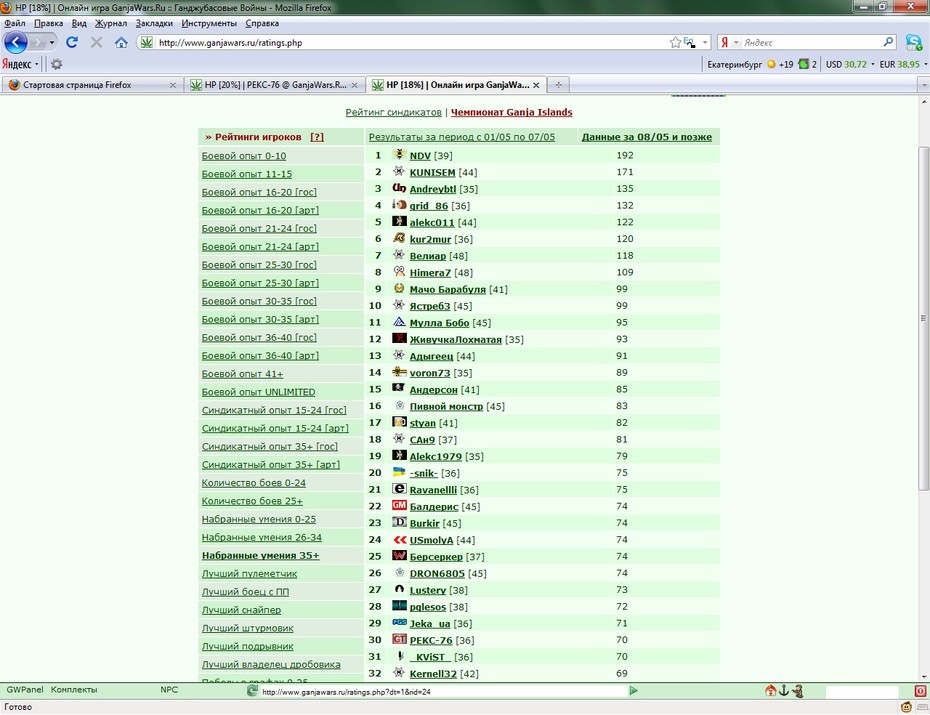Screen dimensions: 930x715
Task: Go to the browser home page icon
Action: pyautogui.click(x=121, y=42)
